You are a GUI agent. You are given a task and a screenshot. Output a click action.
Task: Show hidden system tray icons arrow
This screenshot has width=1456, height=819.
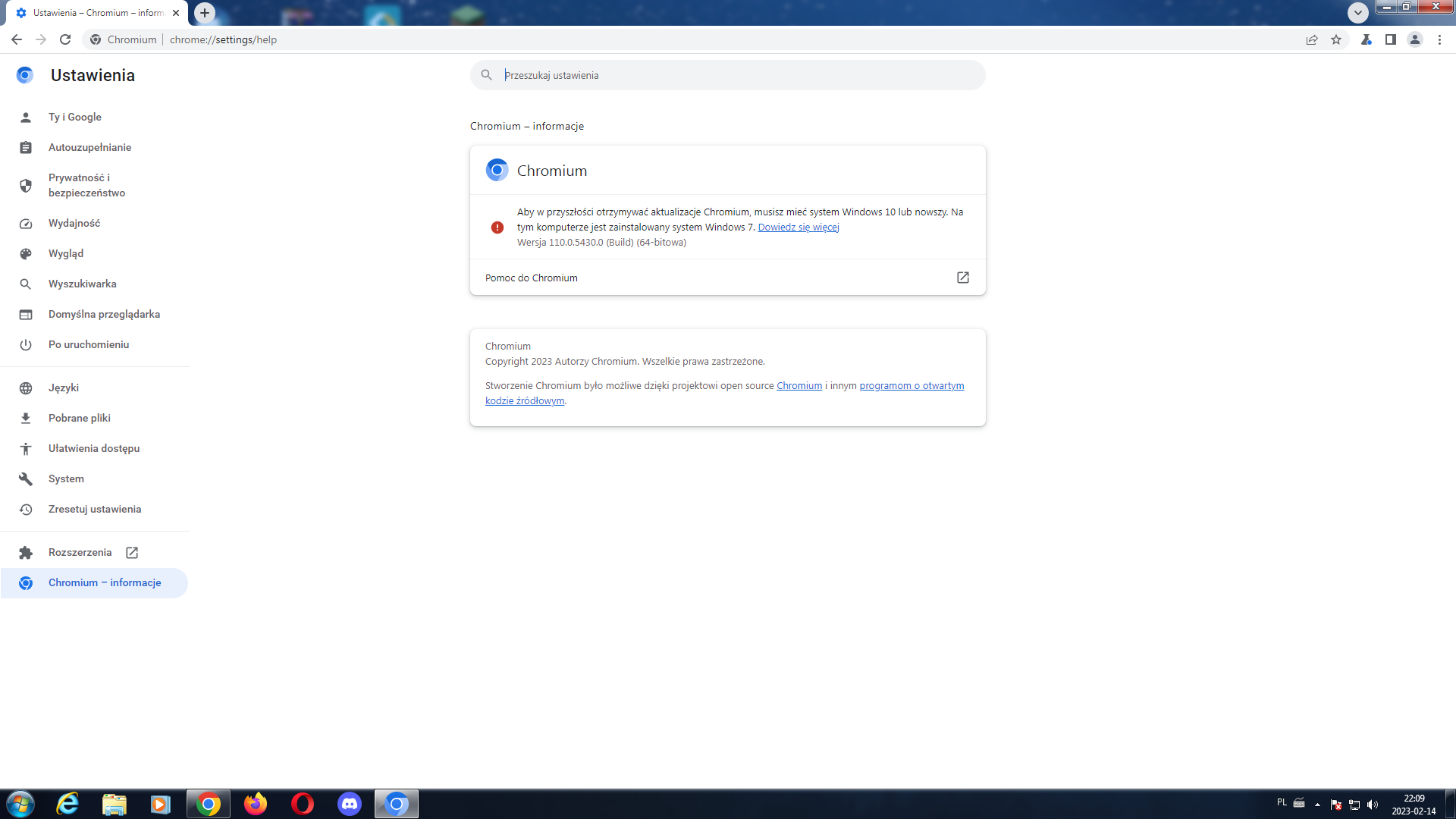coord(1317,804)
